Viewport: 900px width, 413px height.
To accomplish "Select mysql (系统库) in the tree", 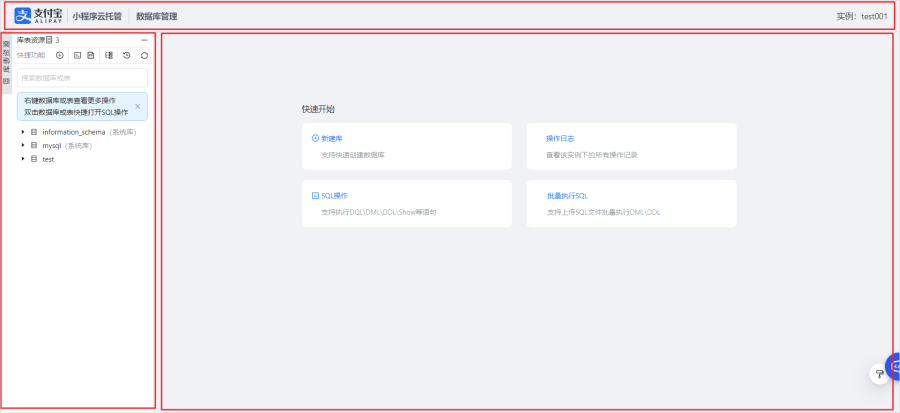I will tap(68, 145).
